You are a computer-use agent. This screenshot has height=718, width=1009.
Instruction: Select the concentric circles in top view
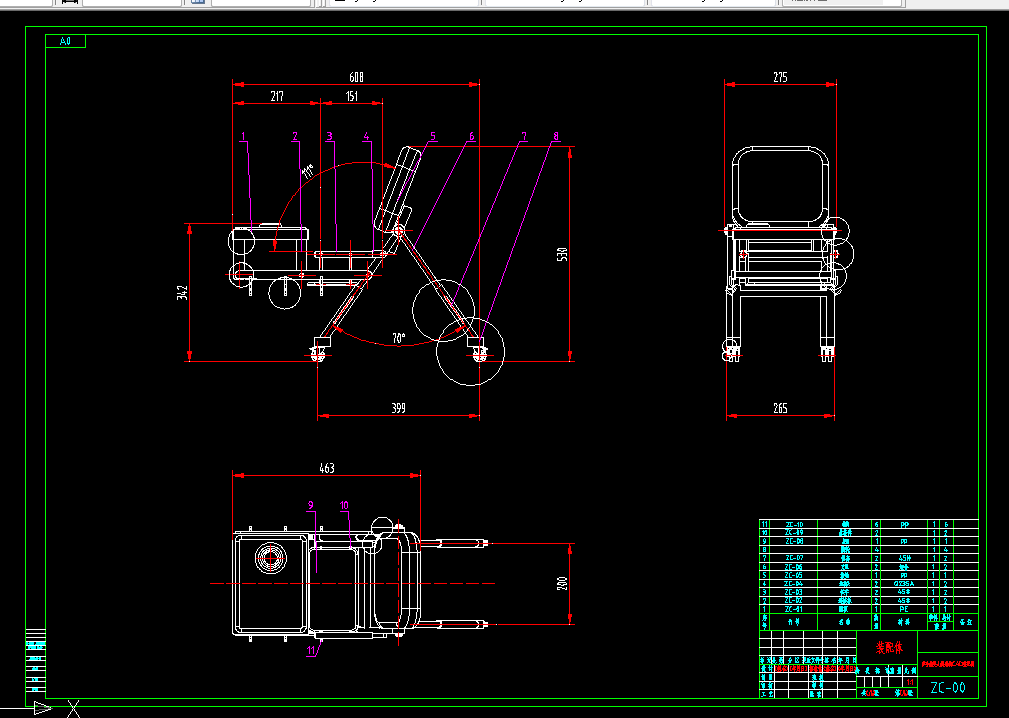pyautogui.click(x=270, y=558)
